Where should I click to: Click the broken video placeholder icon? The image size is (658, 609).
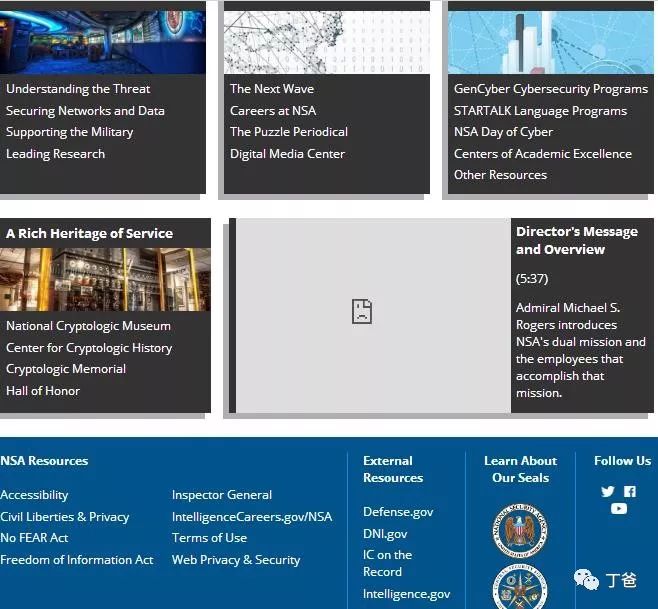pyautogui.click(x=362, y=311)
